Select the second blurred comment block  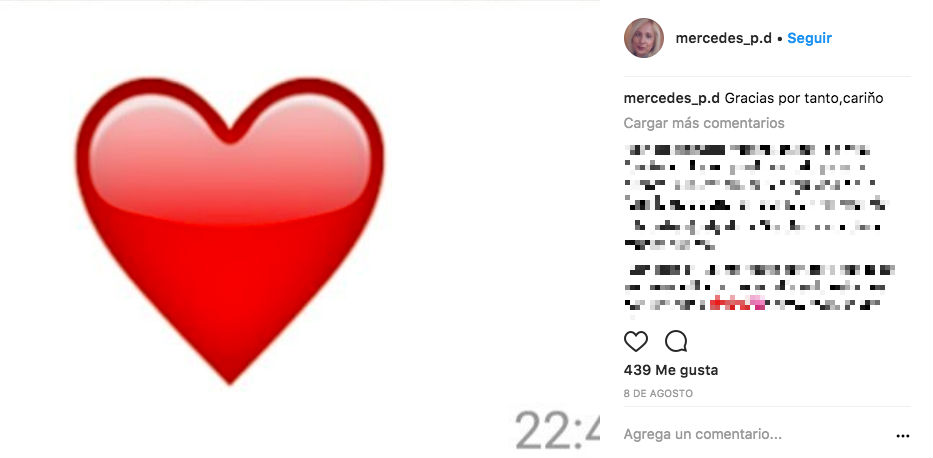(x=759, y=288)
